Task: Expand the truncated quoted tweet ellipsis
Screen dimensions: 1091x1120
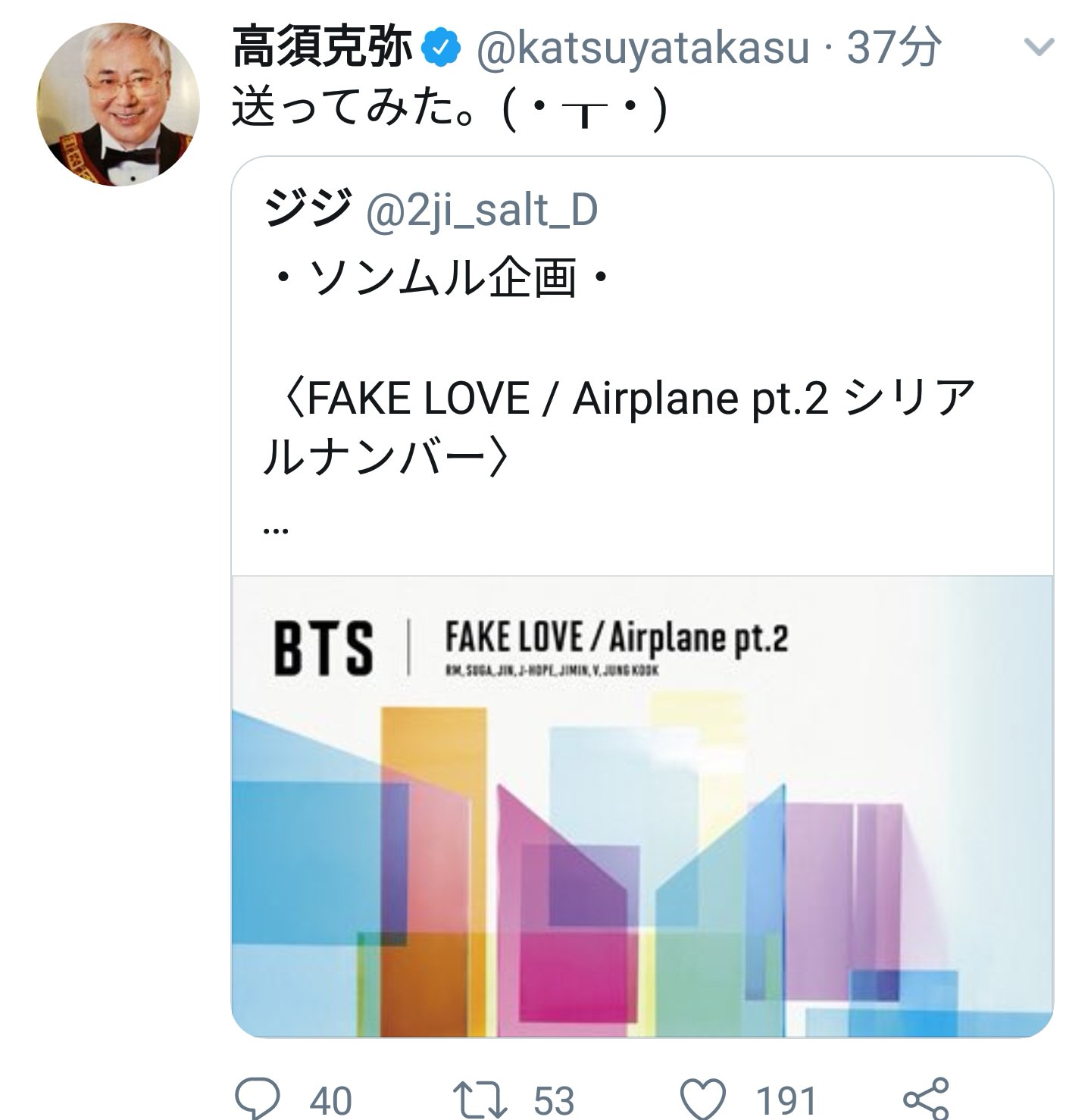Action: [274, 528]
